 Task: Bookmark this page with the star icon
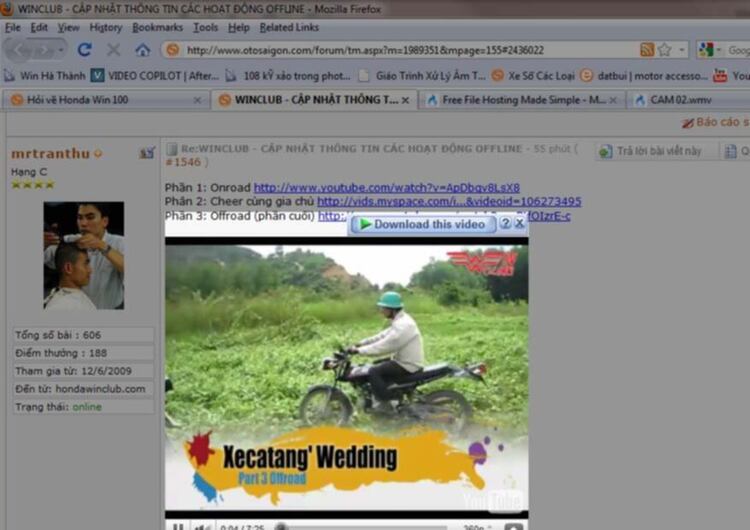[x=664, y=50]
